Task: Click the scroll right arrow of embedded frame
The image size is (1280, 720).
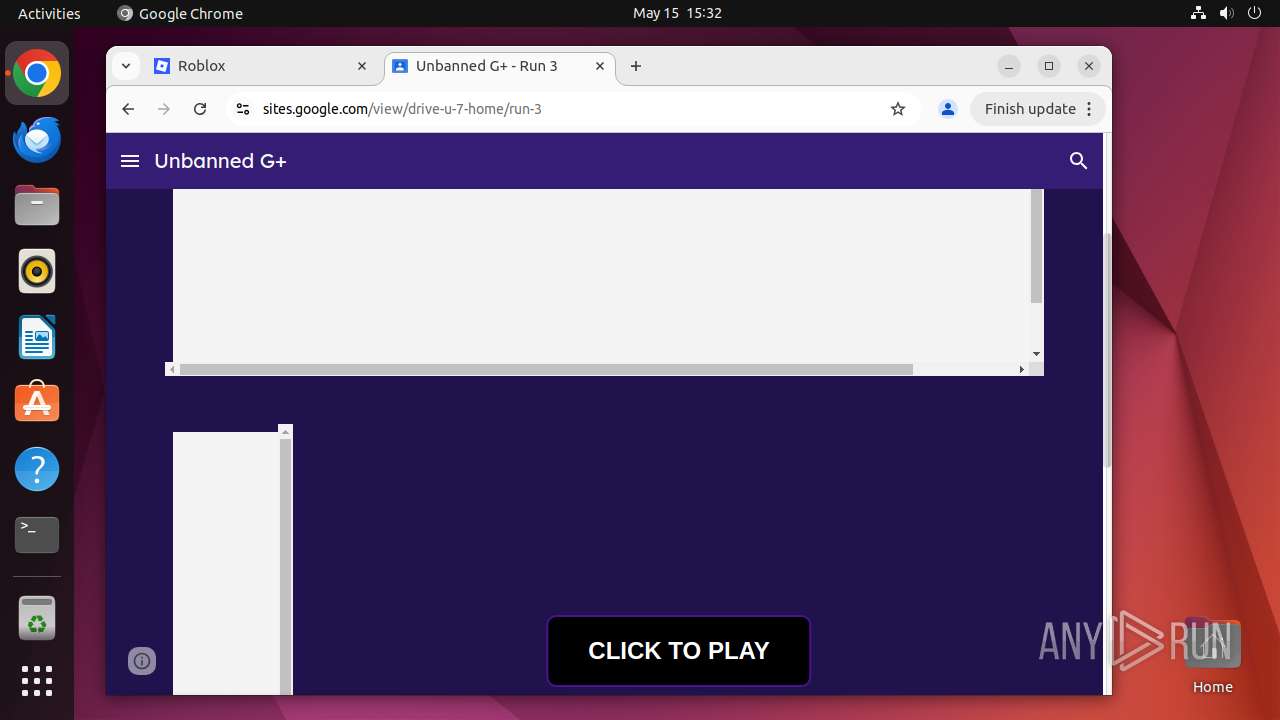Action: pos(1021,369)
